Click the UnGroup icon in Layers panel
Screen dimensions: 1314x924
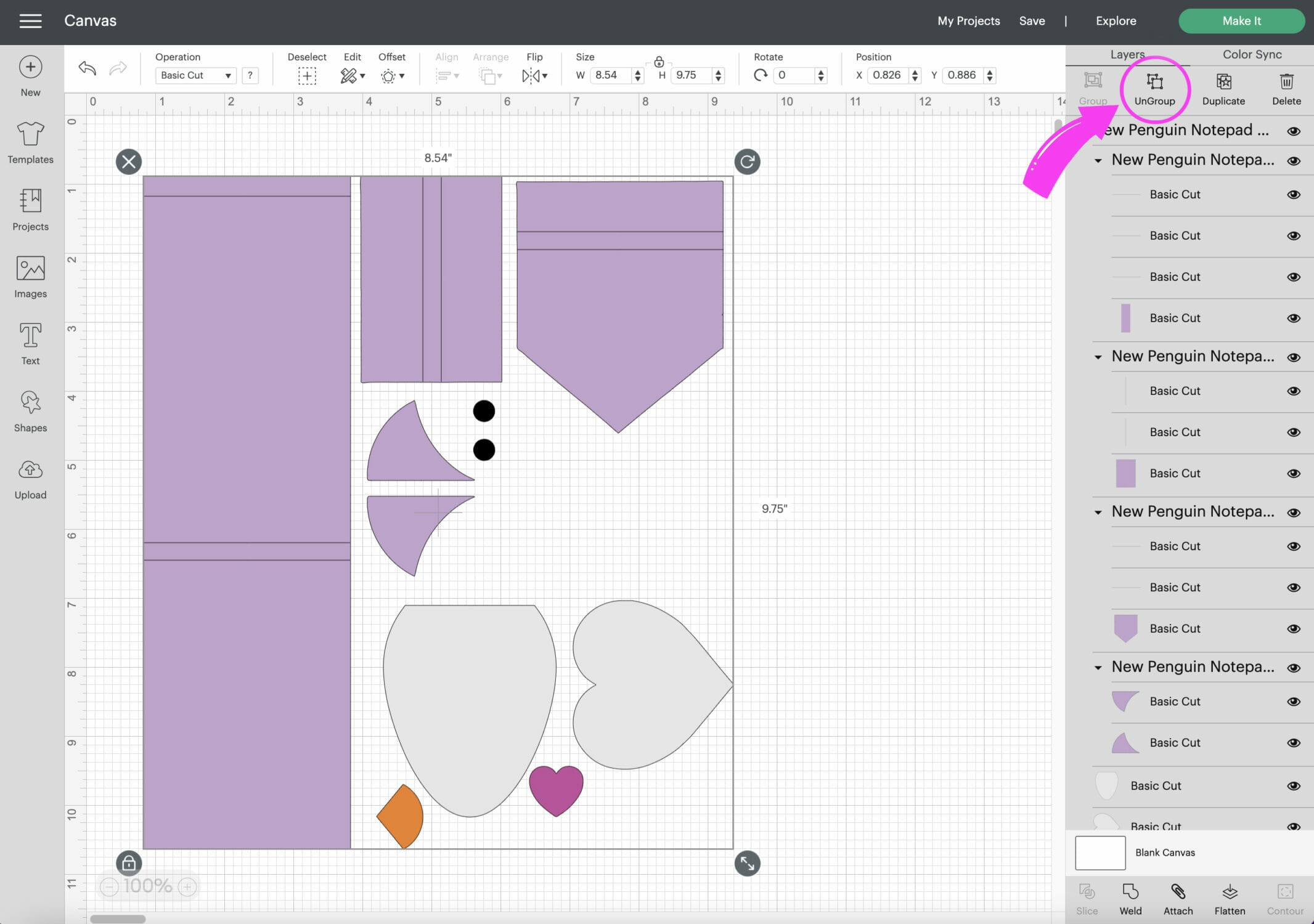click(1154, 83)
